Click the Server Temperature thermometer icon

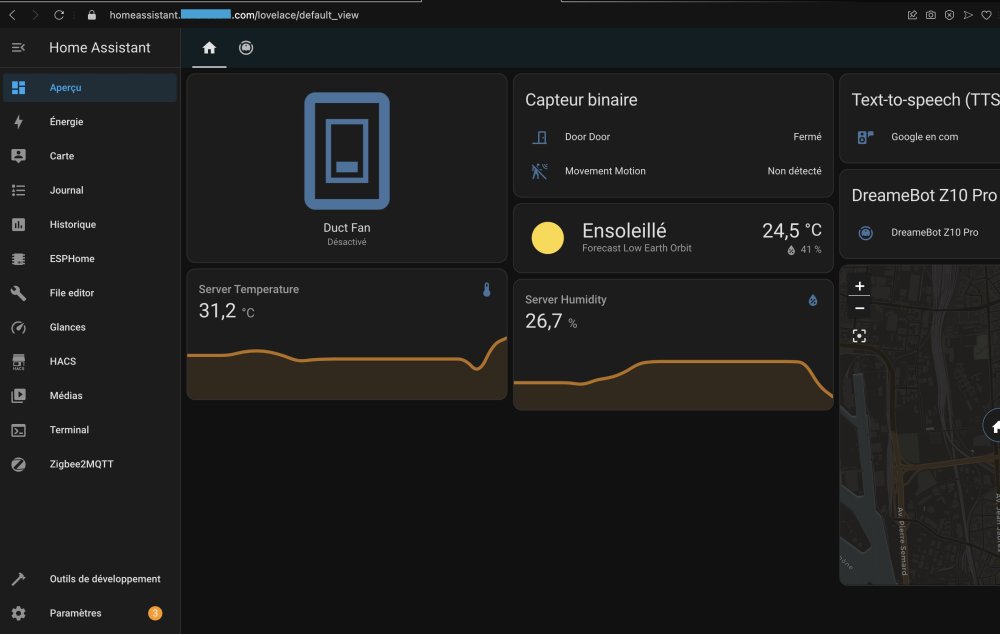pyautogui.click(x=487, y=290)
